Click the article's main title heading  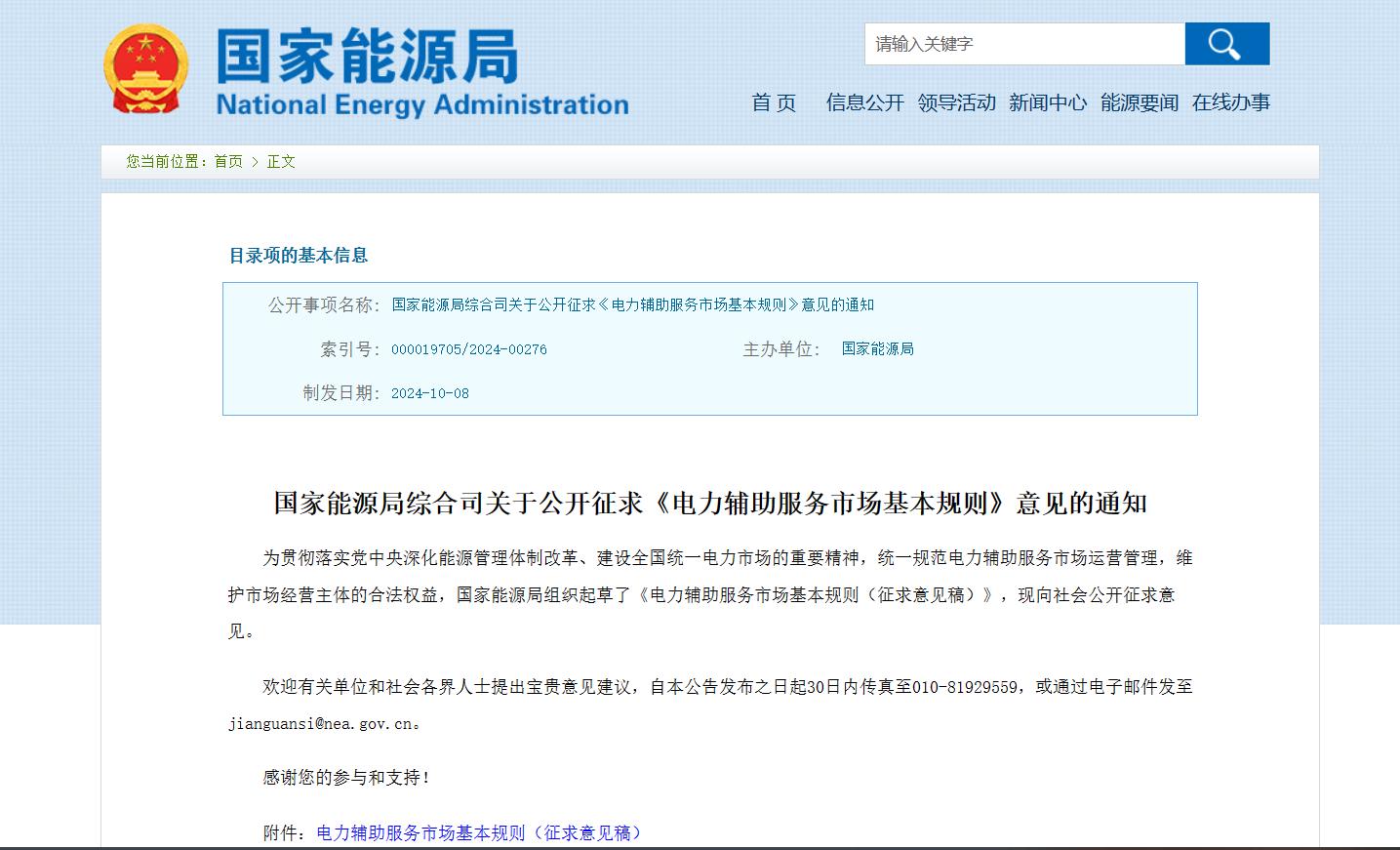[710, 504]
